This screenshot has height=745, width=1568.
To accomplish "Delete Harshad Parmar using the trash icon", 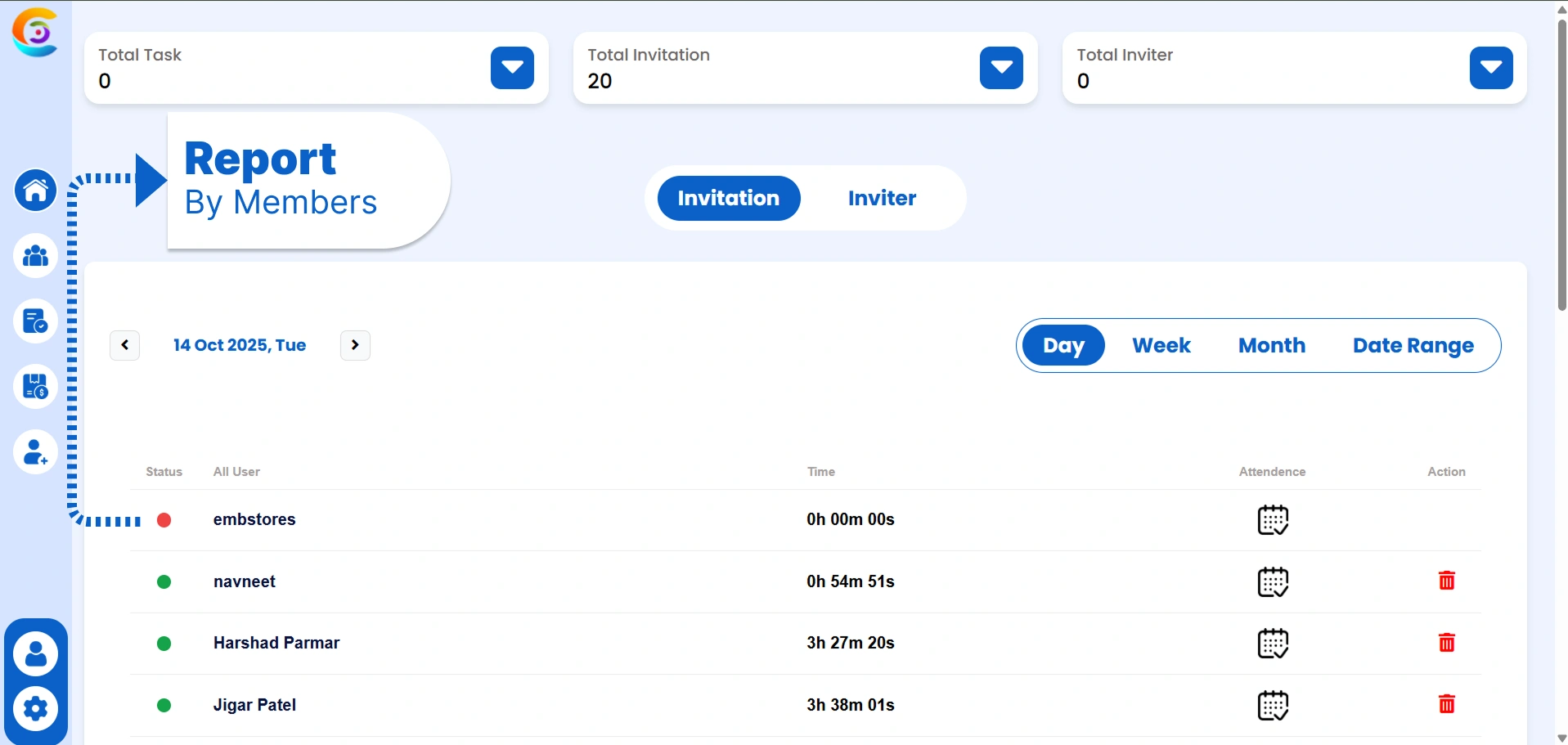I will coord(1446,643).
